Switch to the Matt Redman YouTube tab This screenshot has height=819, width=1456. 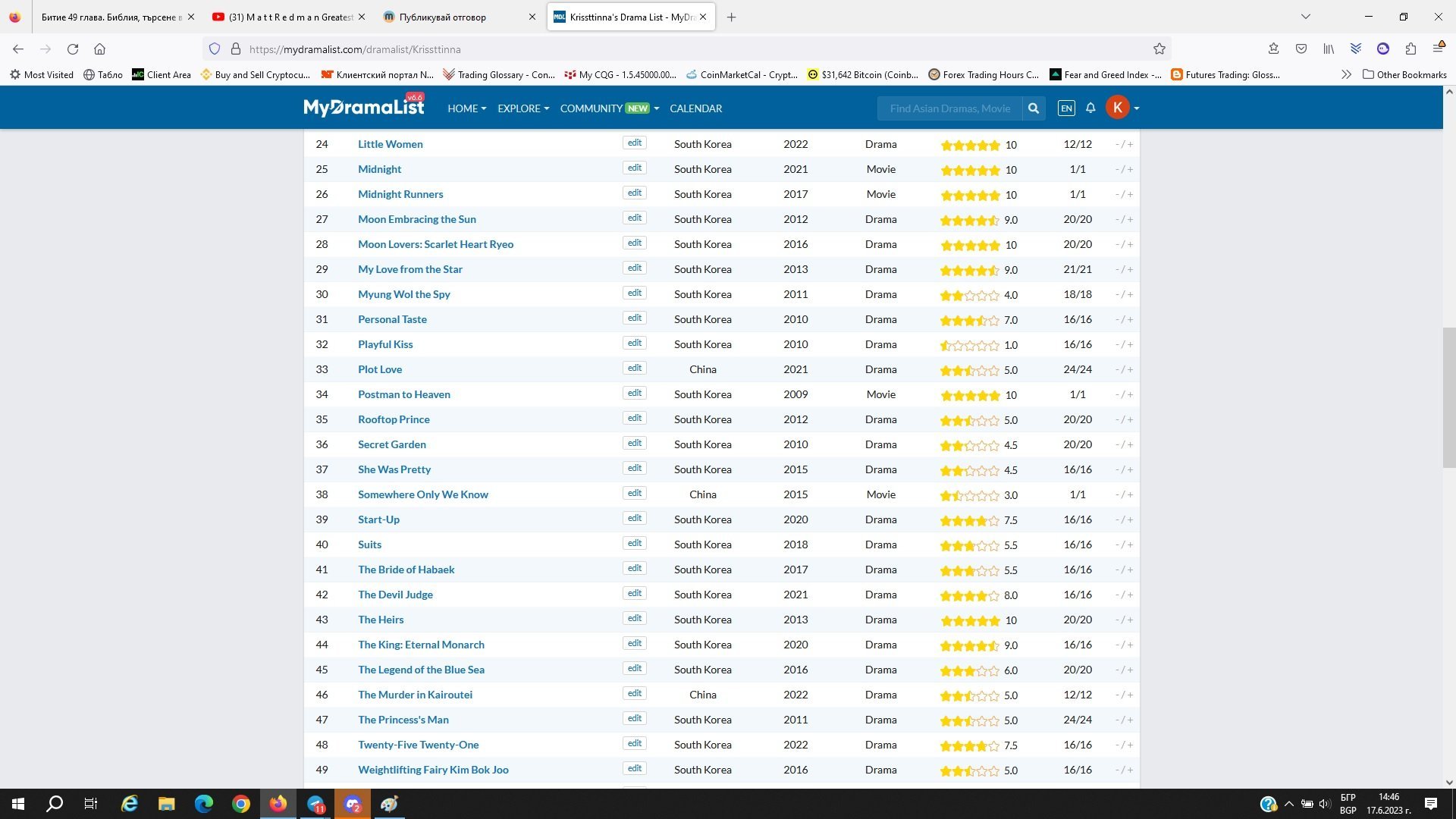click(x=288, y=17)
